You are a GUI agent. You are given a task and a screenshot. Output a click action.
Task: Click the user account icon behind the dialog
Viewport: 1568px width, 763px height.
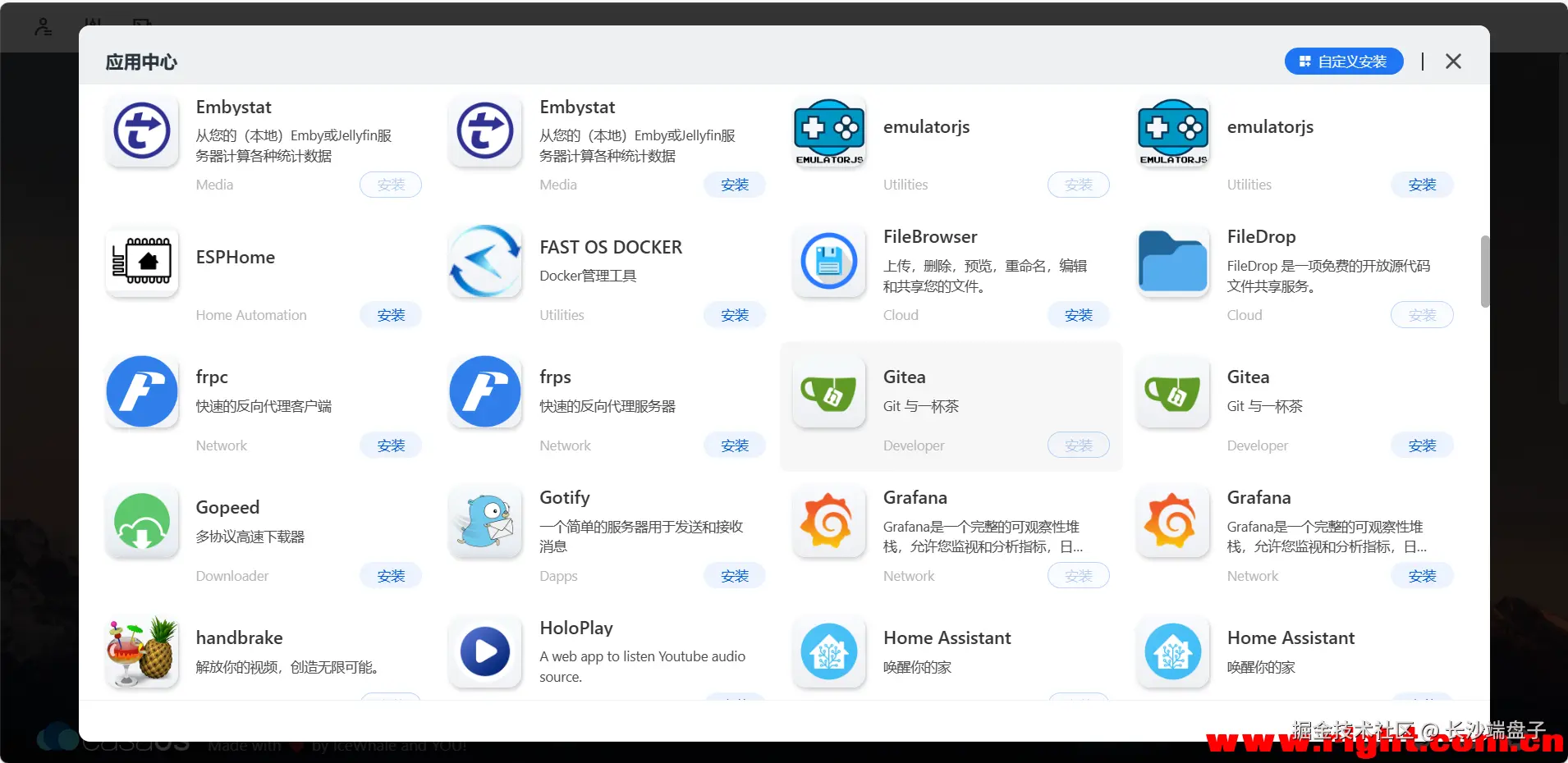coord(44,26)
